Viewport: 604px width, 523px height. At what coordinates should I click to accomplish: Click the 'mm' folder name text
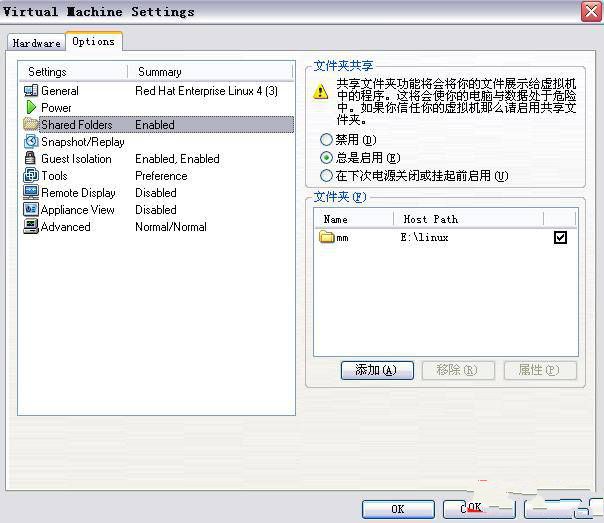pos(342,238)
